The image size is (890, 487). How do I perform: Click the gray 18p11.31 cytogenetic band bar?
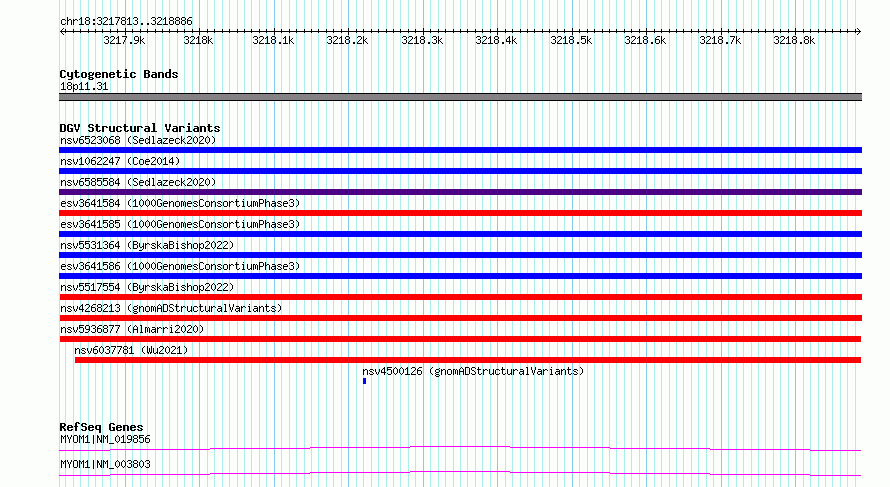(x=460, y=97)
